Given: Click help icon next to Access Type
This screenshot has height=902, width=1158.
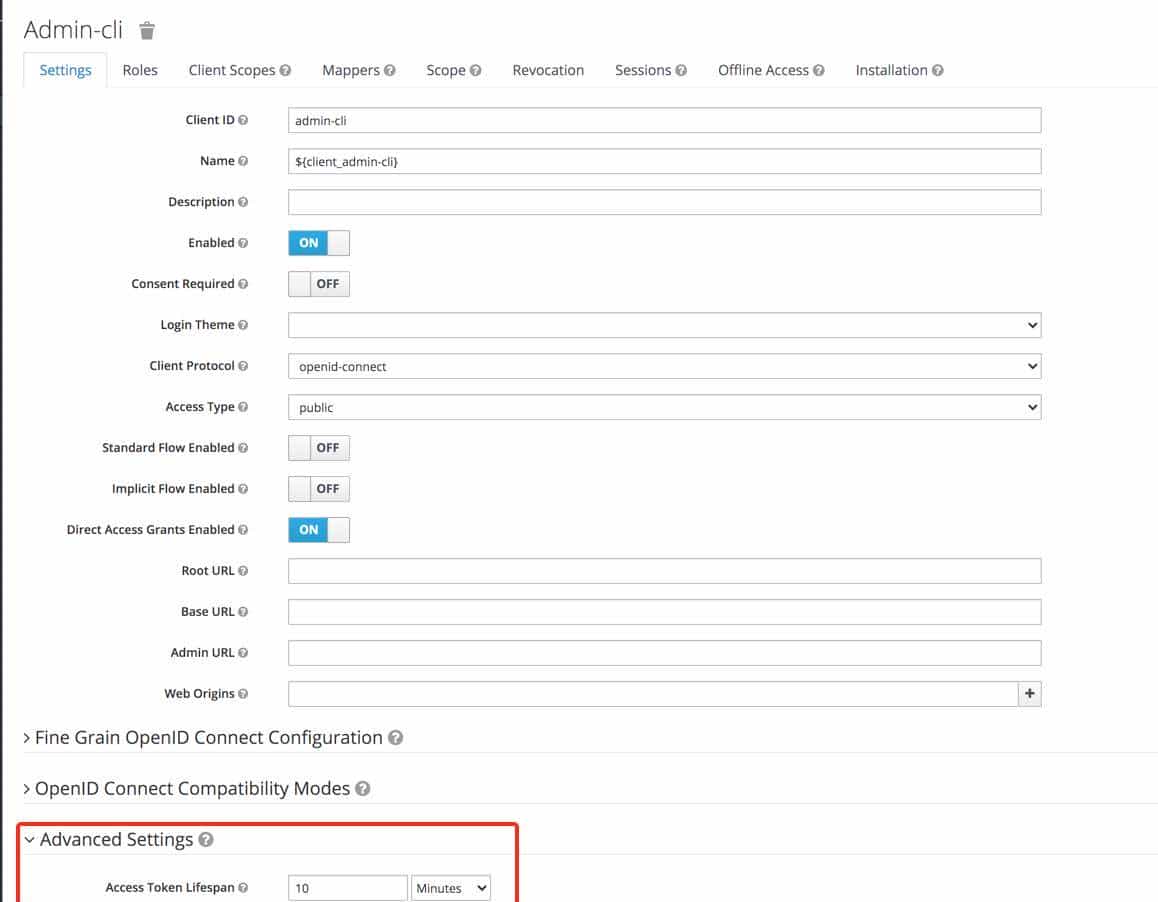Looking at the screenshot, I should [x=243, y=407].
